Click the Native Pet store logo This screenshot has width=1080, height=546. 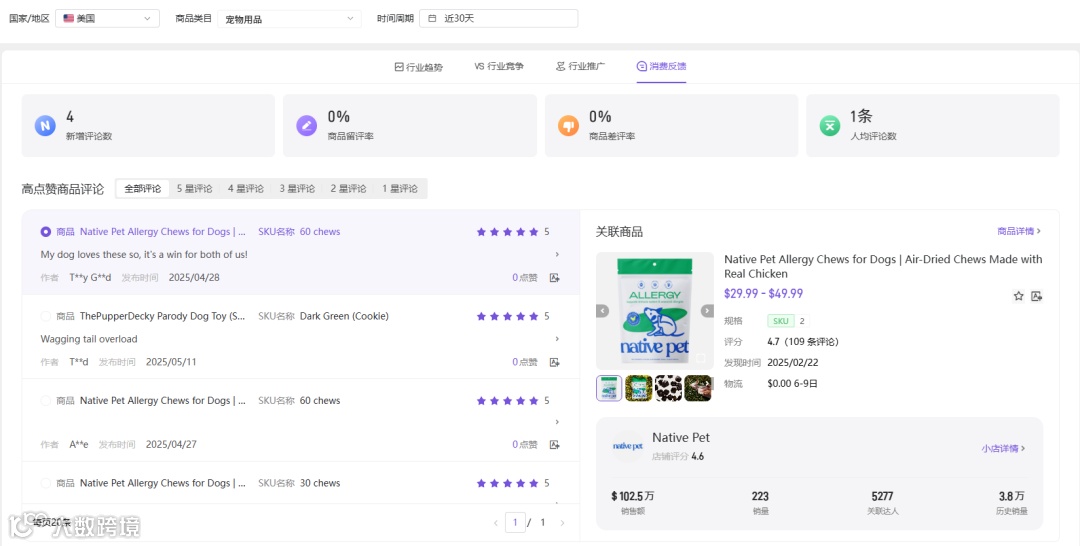point(627,446)
